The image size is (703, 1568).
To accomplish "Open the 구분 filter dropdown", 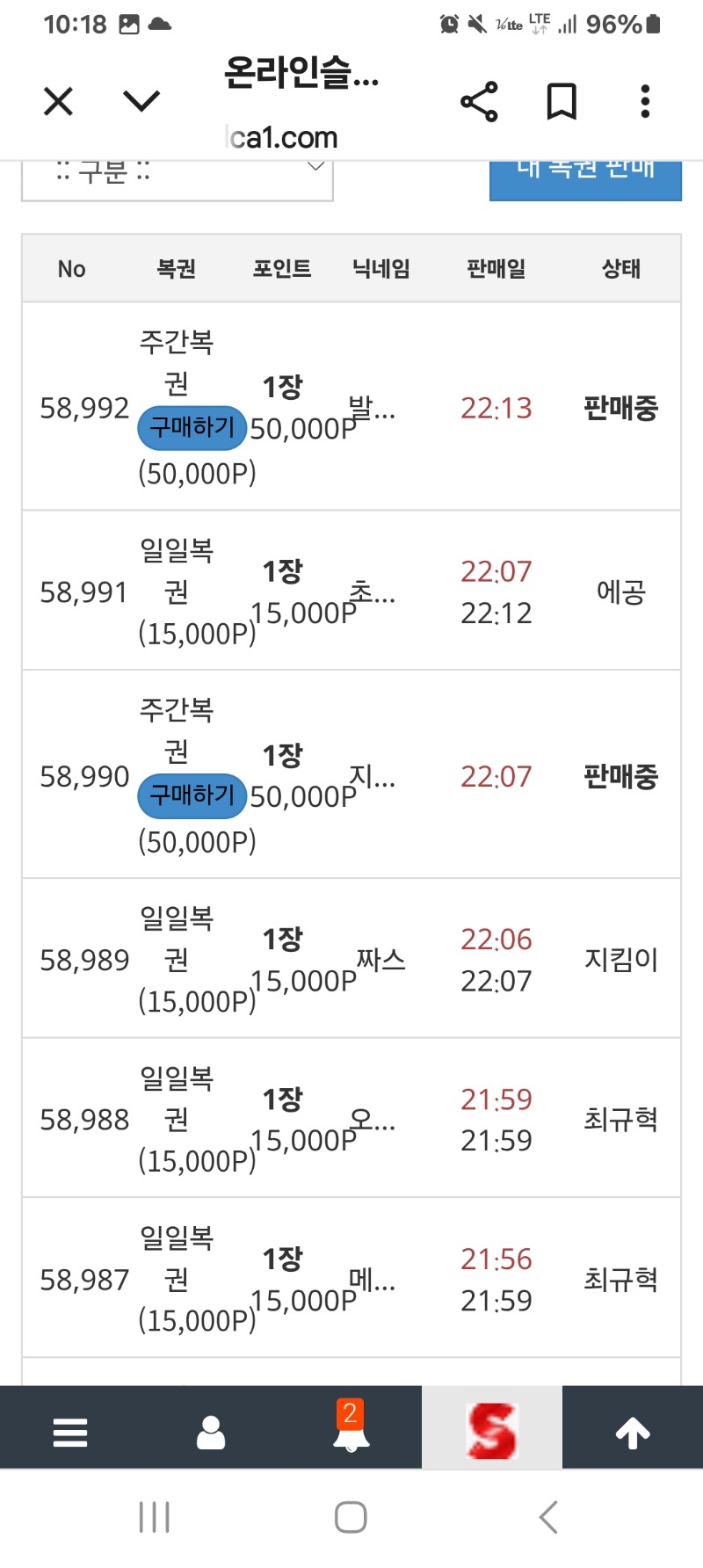I will [x=177, y=173].
